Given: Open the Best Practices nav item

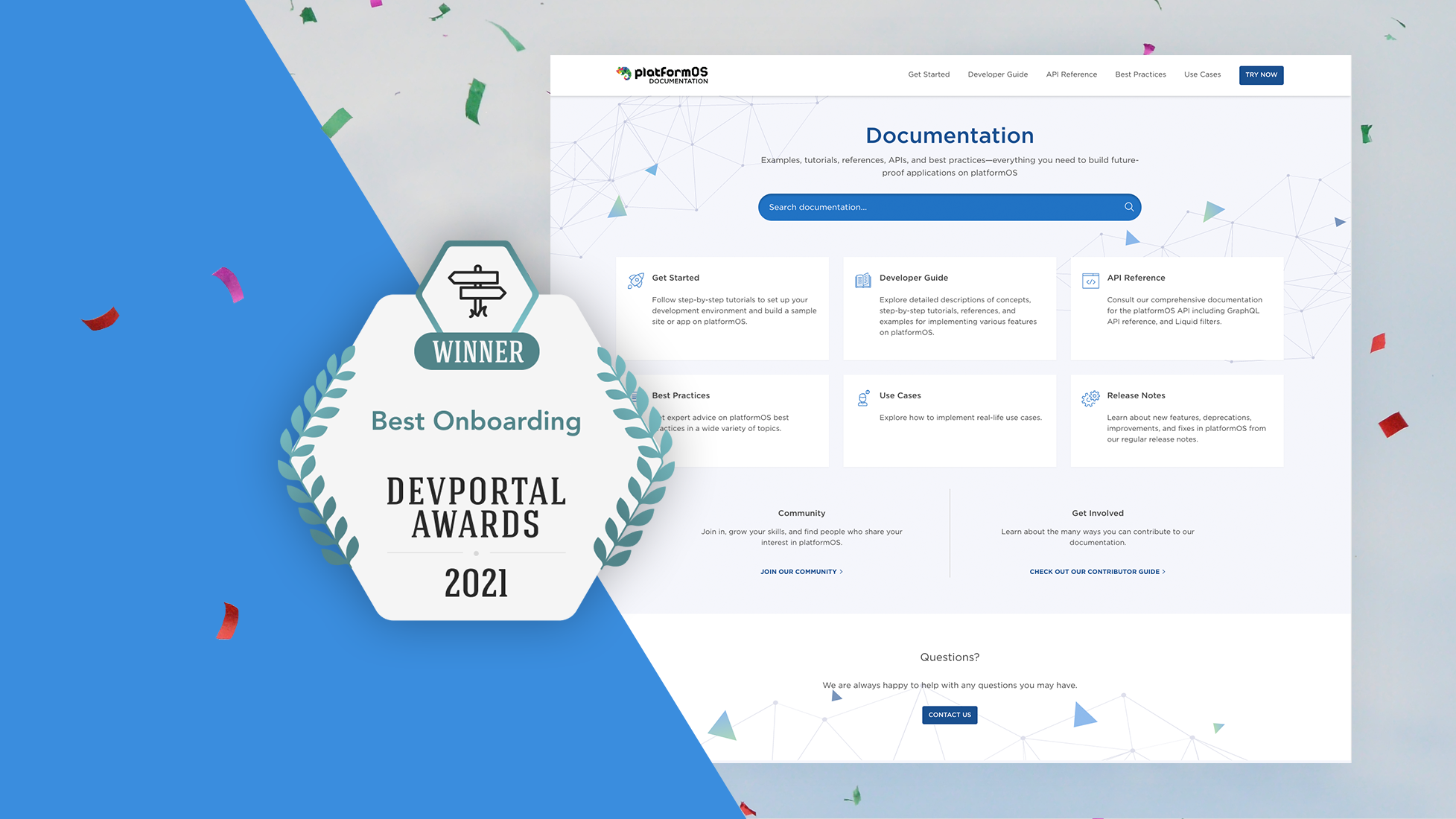Looking at the screenshot, I should coord(1140,74).
